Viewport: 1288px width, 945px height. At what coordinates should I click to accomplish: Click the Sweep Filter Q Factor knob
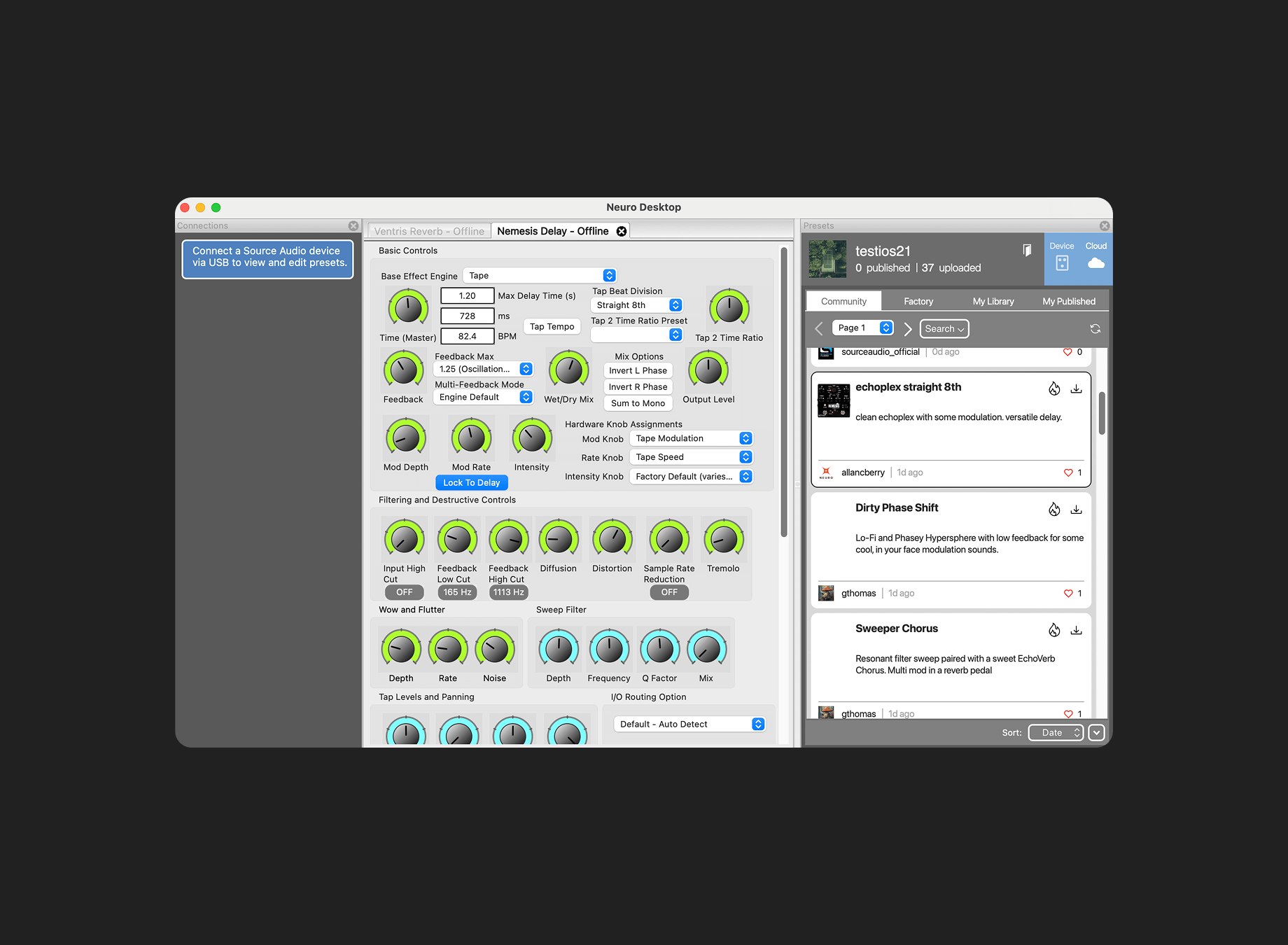659,648
